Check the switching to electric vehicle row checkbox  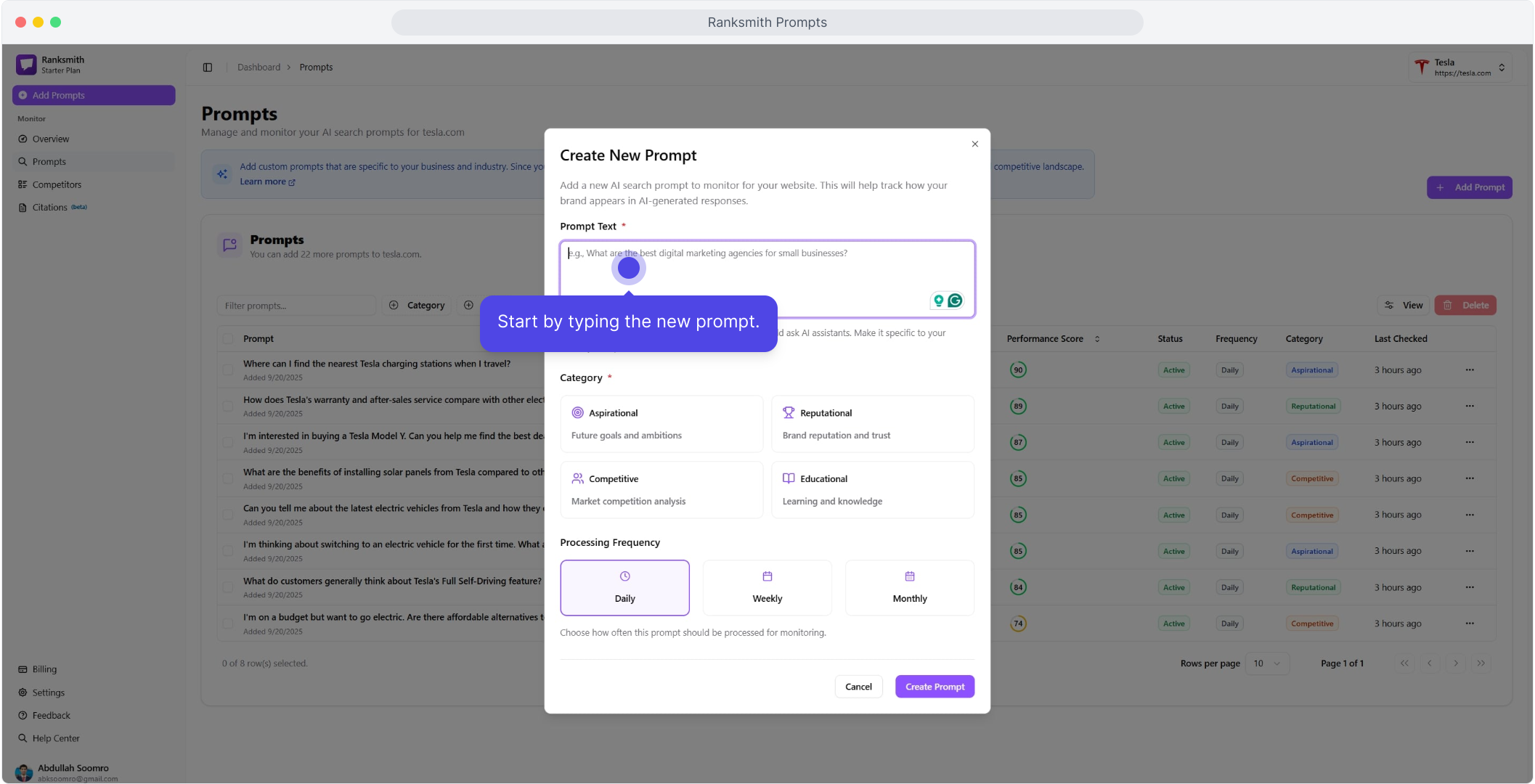228,552
